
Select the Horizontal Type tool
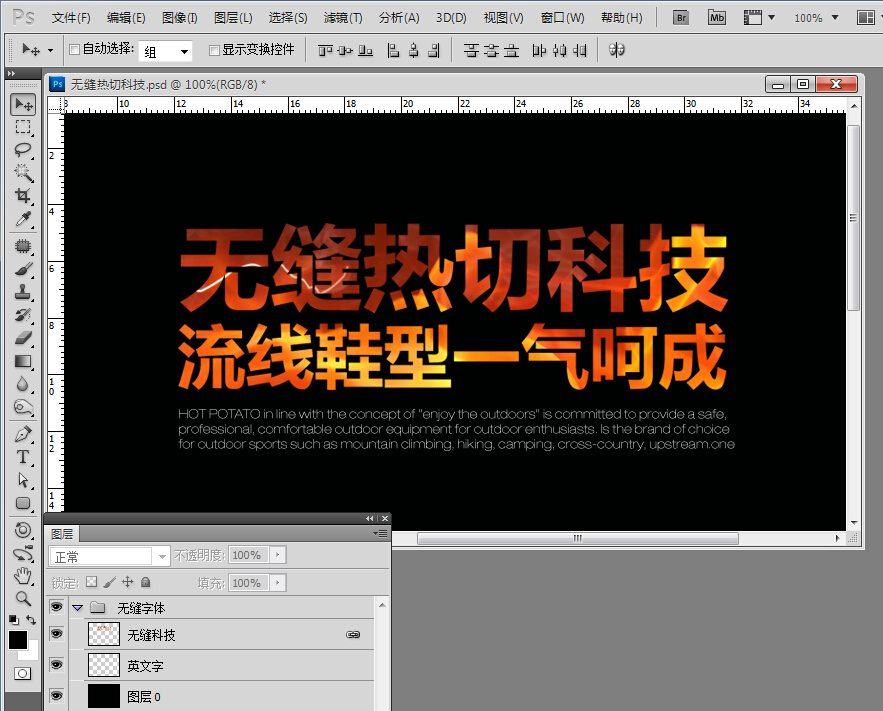tap(23, 457)
